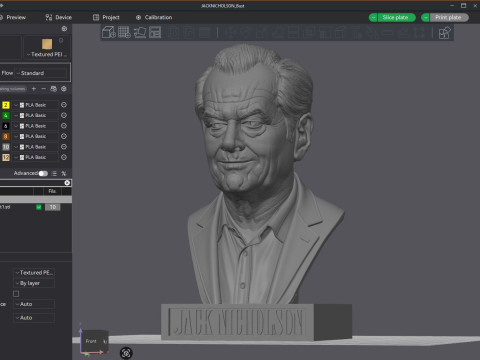Edit filament 8 preset icon
This screenshot has width=480, height=360.
click(x=64, y=136)
